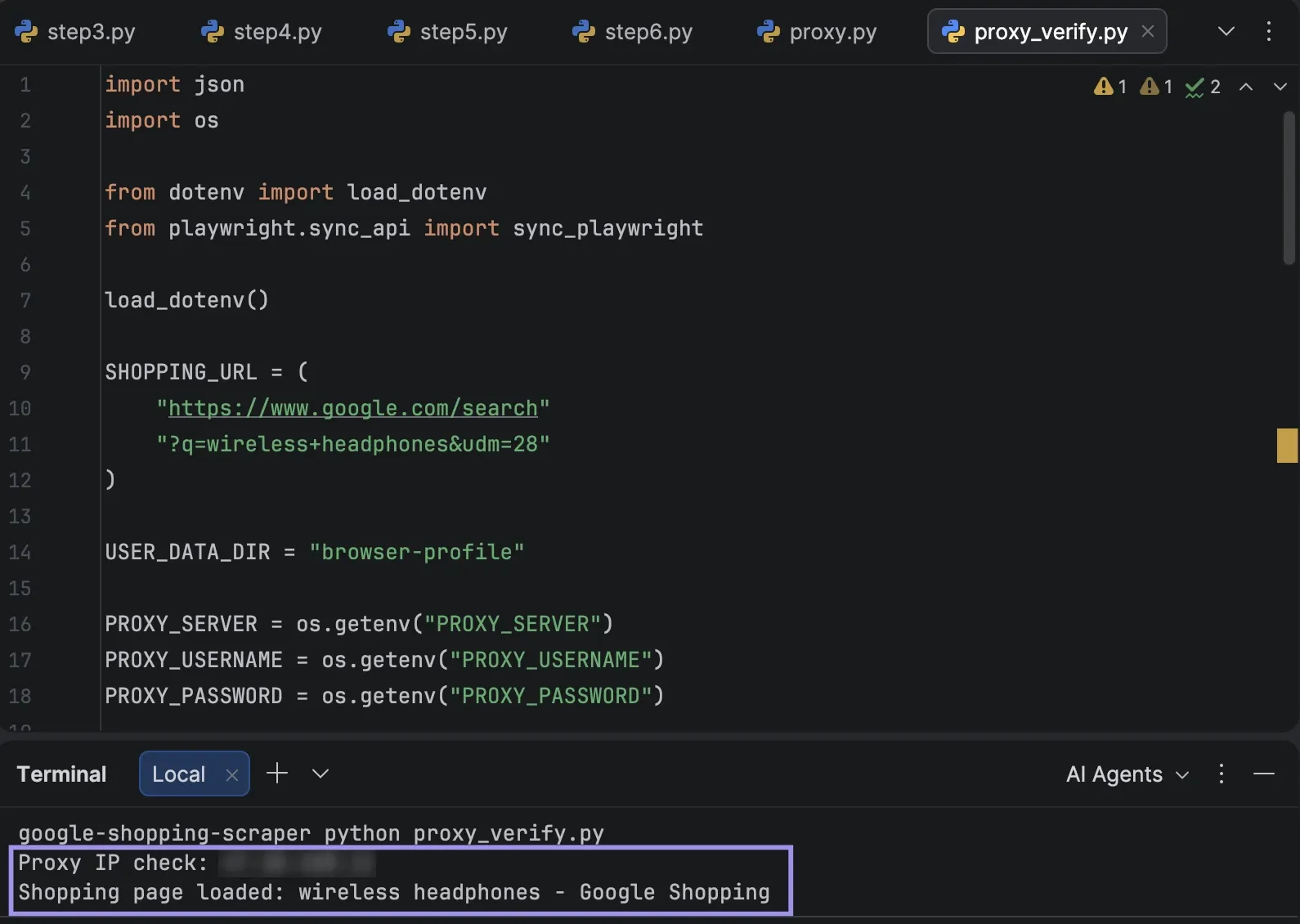Click line number 14 in the gutter

(x=20, y=552)
